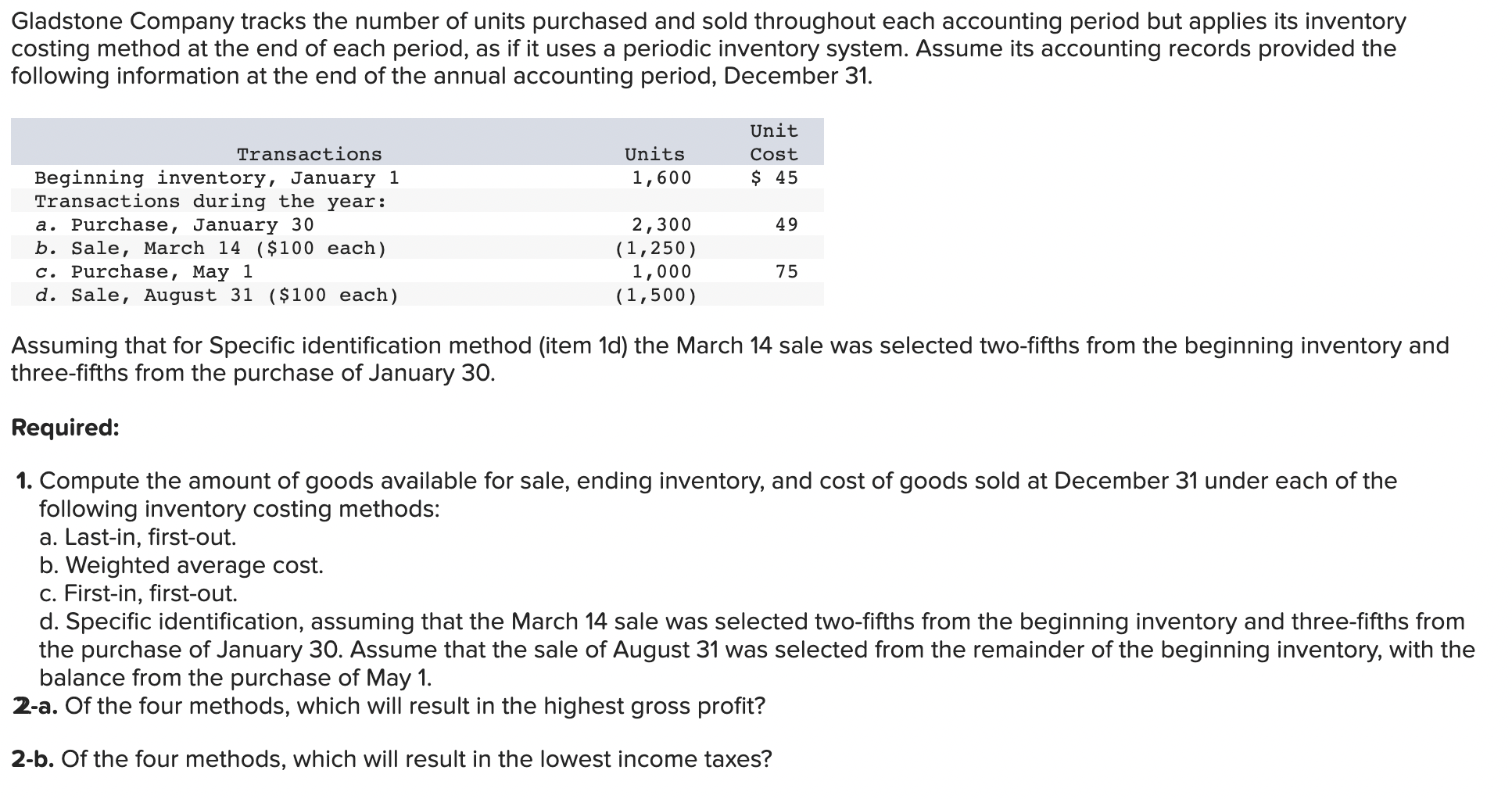The height and width of the screenshot is (799, 1512).
Task: Select the Sale, March 14 row label
Action: click(211, 249)
